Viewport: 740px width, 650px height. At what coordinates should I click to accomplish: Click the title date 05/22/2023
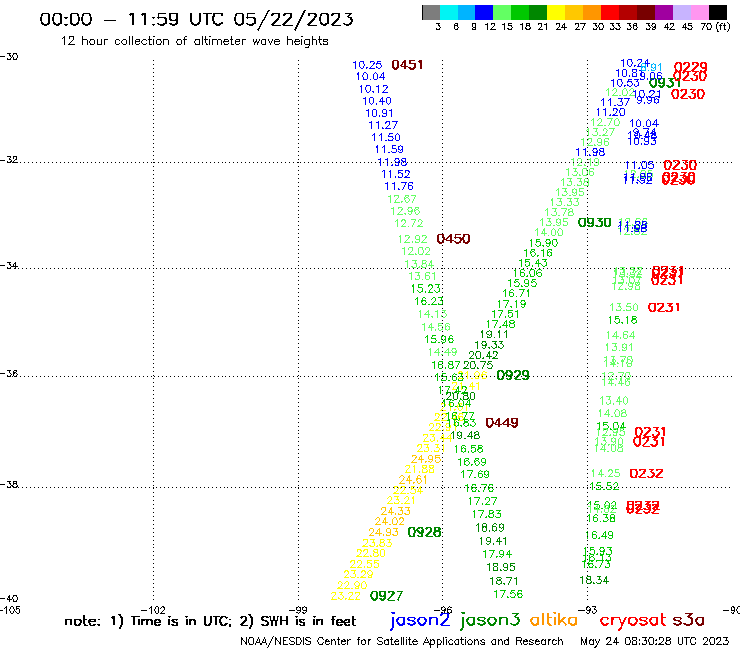[293, 19]
